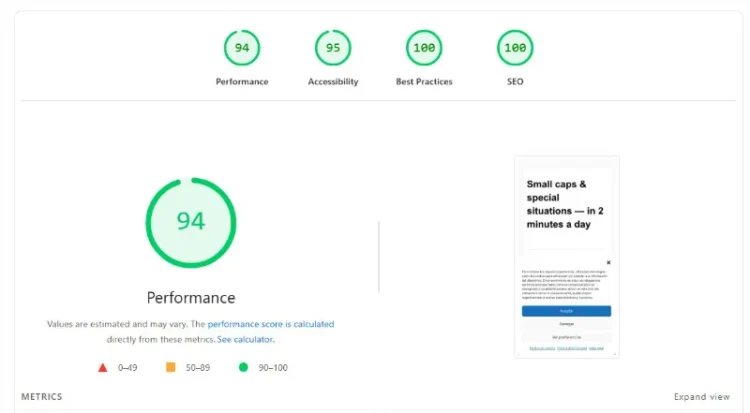Click the orange square 50–89 legend icon
The image size is (750, 413).
pyautogui.click(x=170, y=367)
